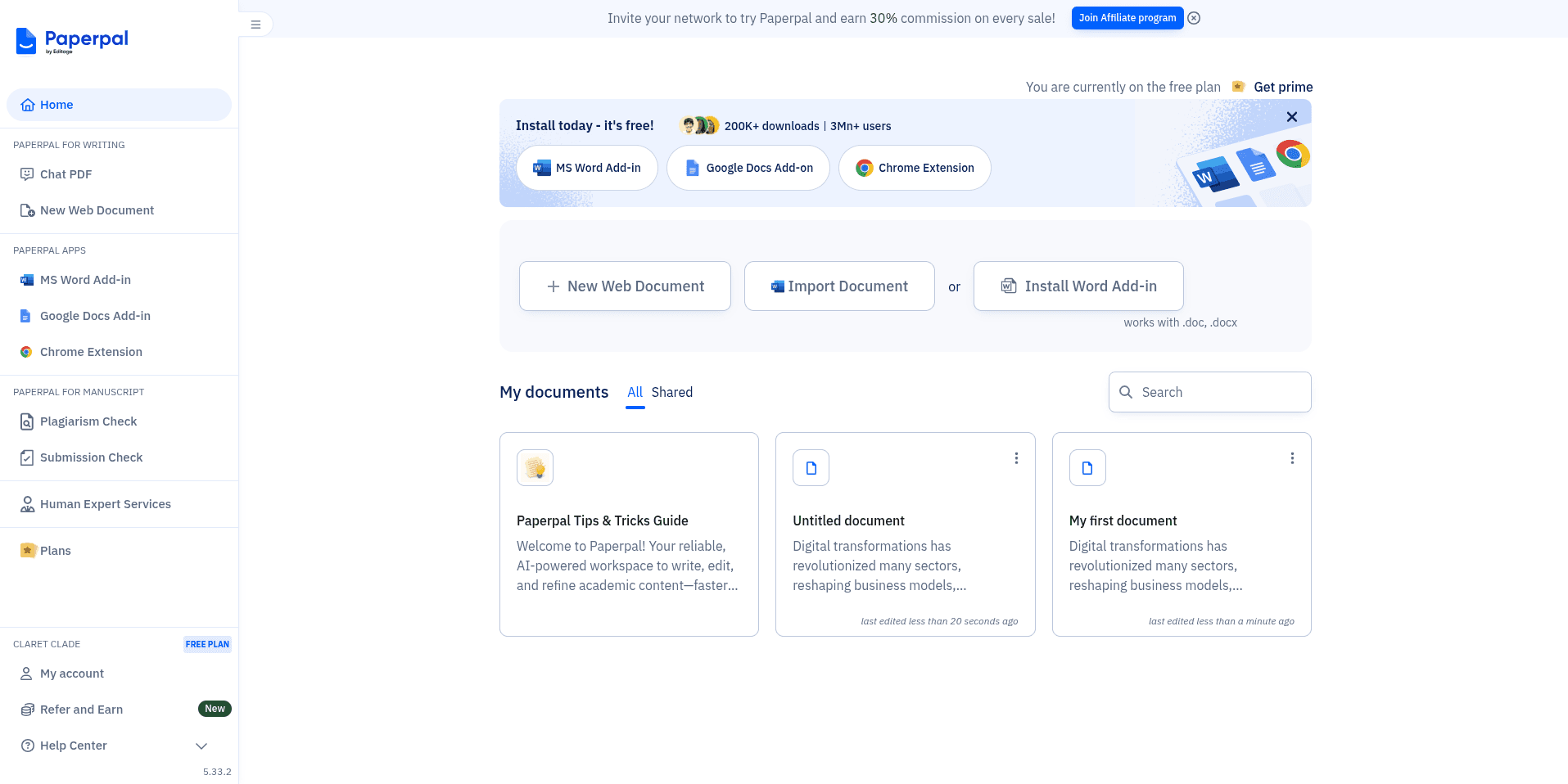Install the Chrome Extension from banner
Viewport: 1568px width, 784px height.
point(915,168)
